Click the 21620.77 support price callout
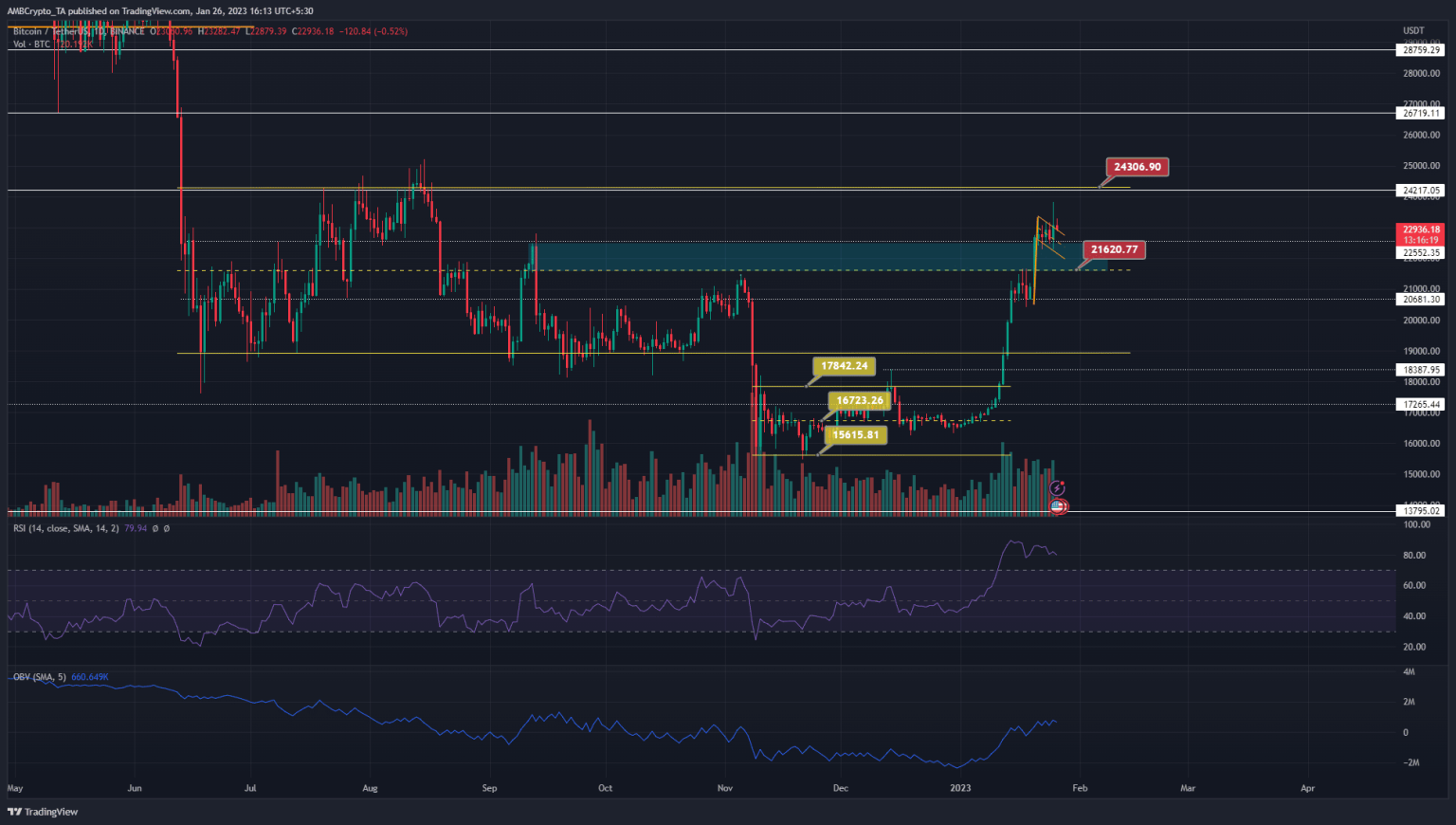Image resolution: width=1456 pixels, height=825 pixels. point(1115,249)
